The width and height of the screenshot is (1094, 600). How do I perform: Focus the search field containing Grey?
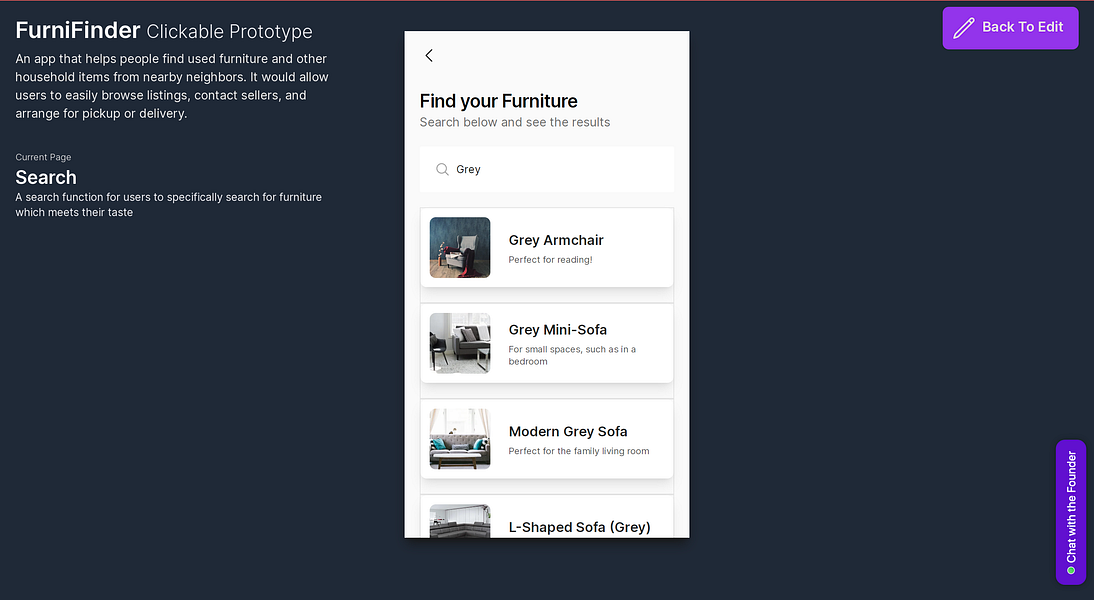tap(547, 170)
